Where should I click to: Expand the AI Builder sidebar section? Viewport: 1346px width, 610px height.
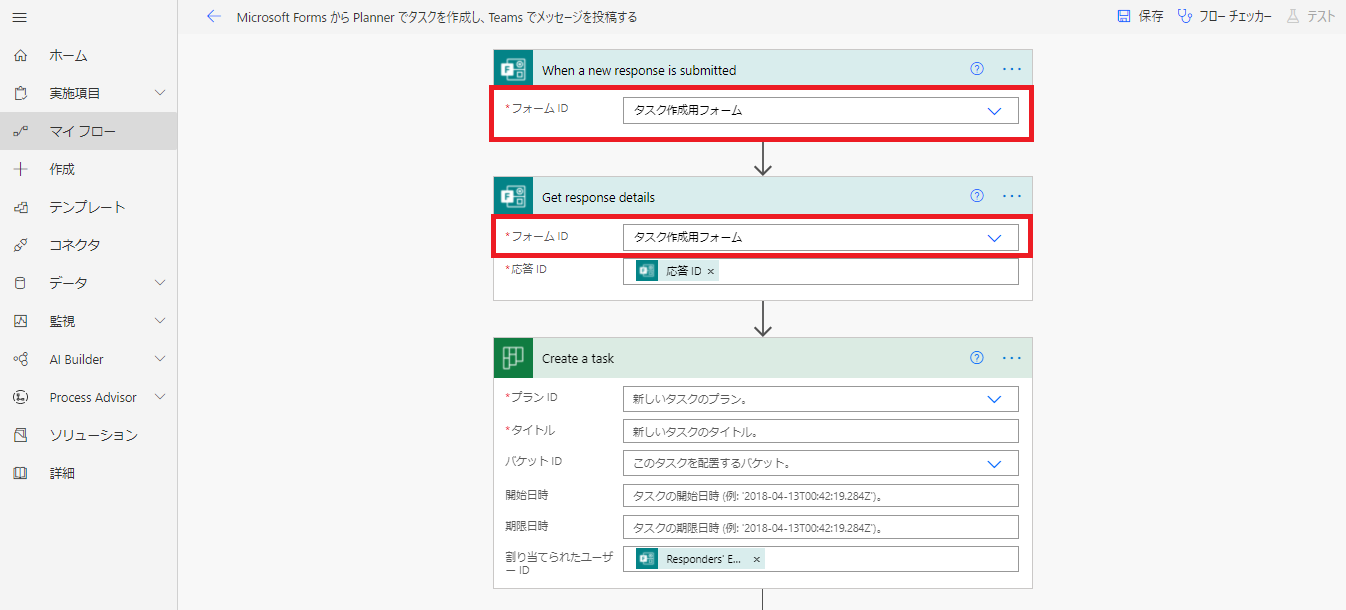coord(160,360)
